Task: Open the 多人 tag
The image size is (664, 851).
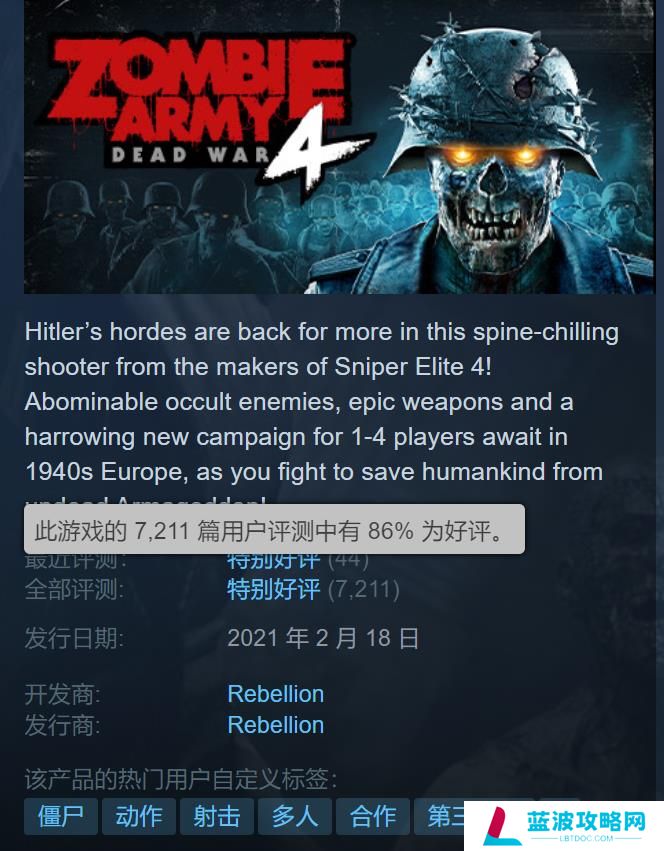Action: tap(295, 816)
